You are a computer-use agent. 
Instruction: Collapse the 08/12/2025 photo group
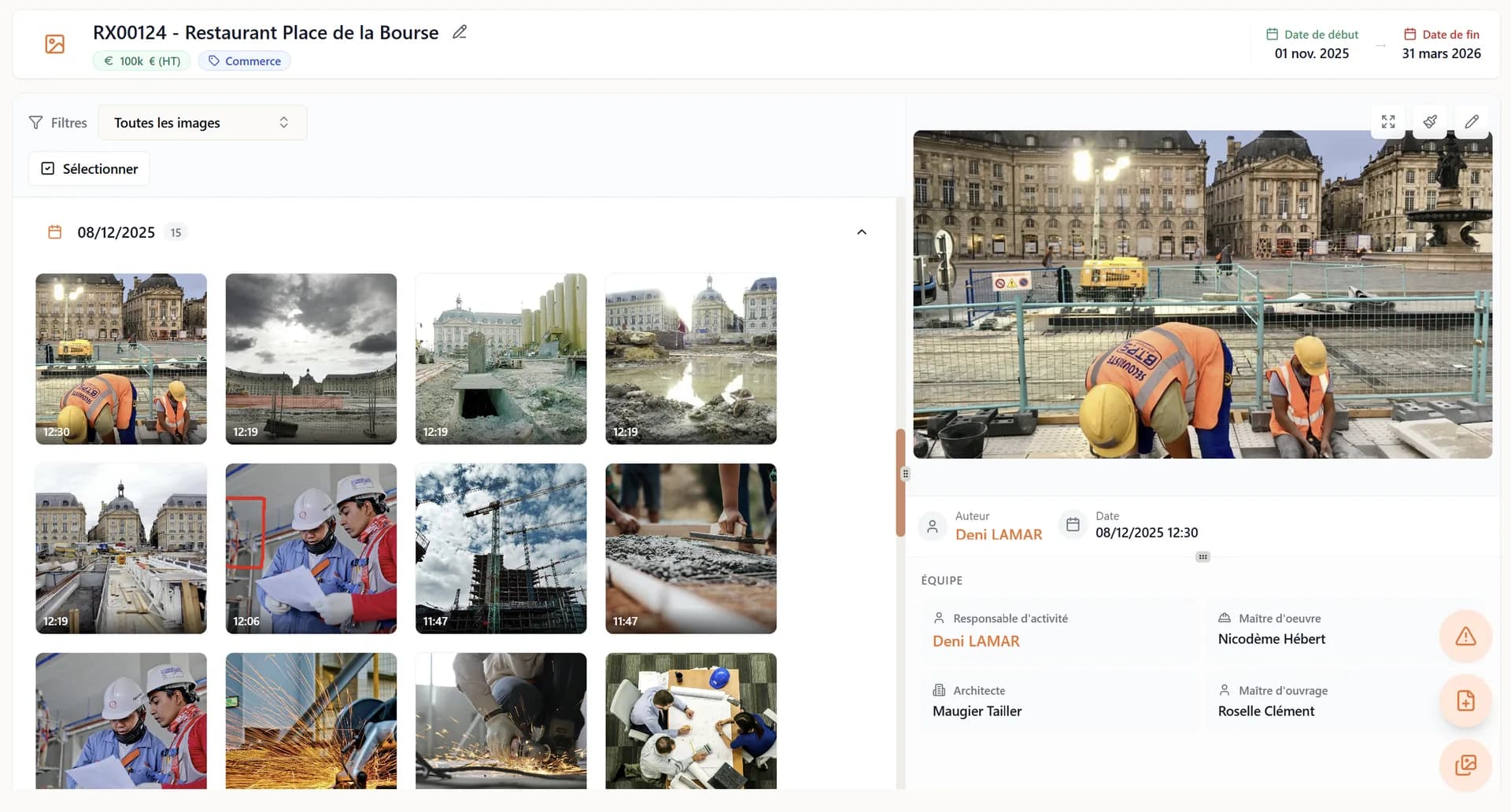click(862, 232)
